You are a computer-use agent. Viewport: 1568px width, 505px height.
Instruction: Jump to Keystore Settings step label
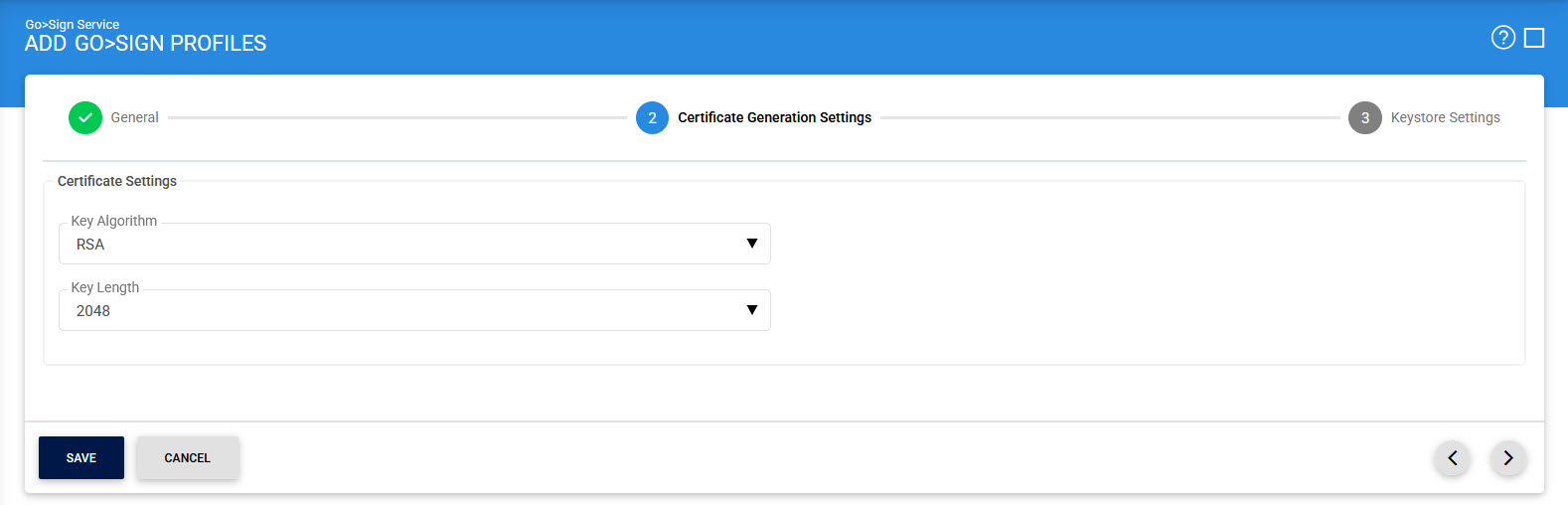point(1445,117)
